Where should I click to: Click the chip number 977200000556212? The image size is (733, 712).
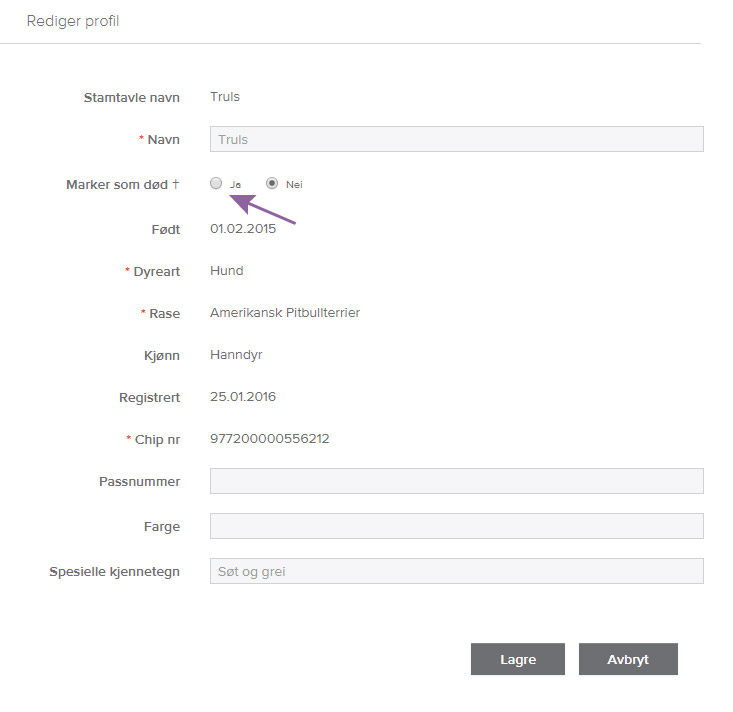click(x=270, y=439)
